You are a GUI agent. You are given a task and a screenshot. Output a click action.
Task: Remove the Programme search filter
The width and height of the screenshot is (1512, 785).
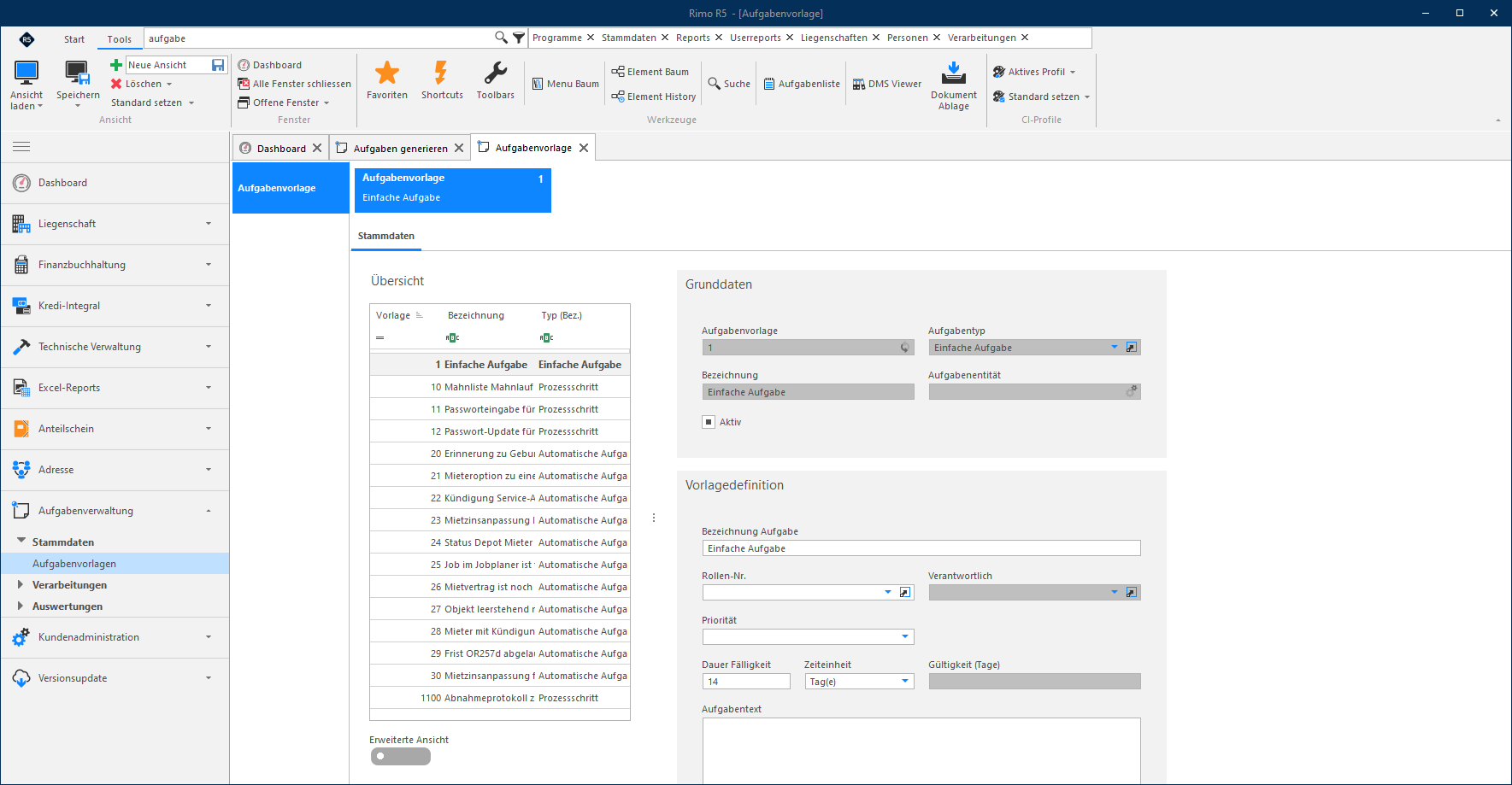(x=591, y=38)
